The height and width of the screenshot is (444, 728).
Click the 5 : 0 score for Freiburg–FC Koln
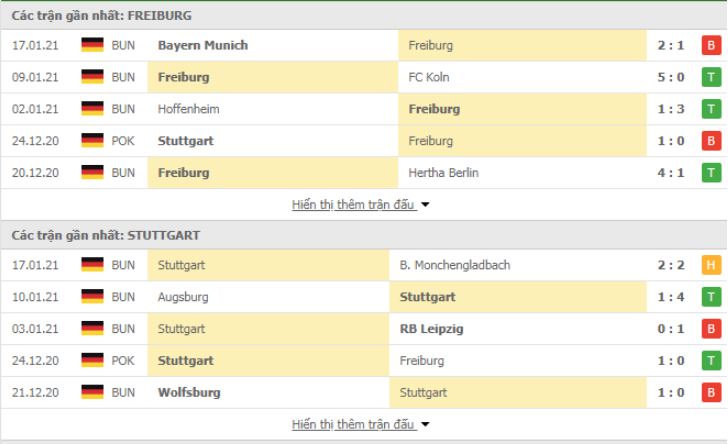[x=672, y=77]
